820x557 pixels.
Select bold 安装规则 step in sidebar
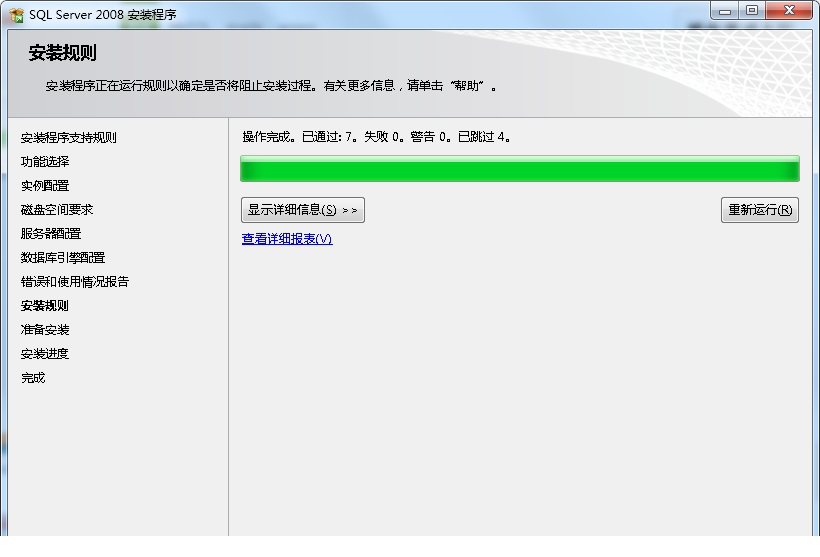(45, 306)
